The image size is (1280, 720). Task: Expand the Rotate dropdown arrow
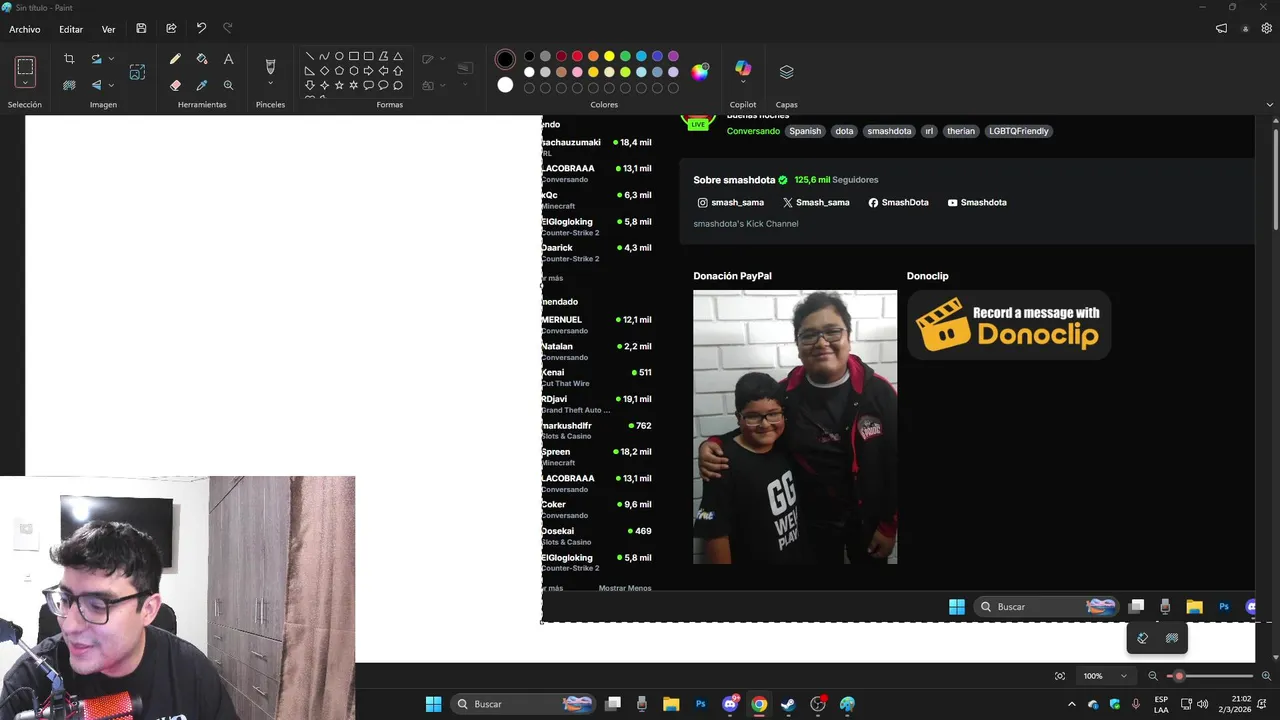(111, 59)
